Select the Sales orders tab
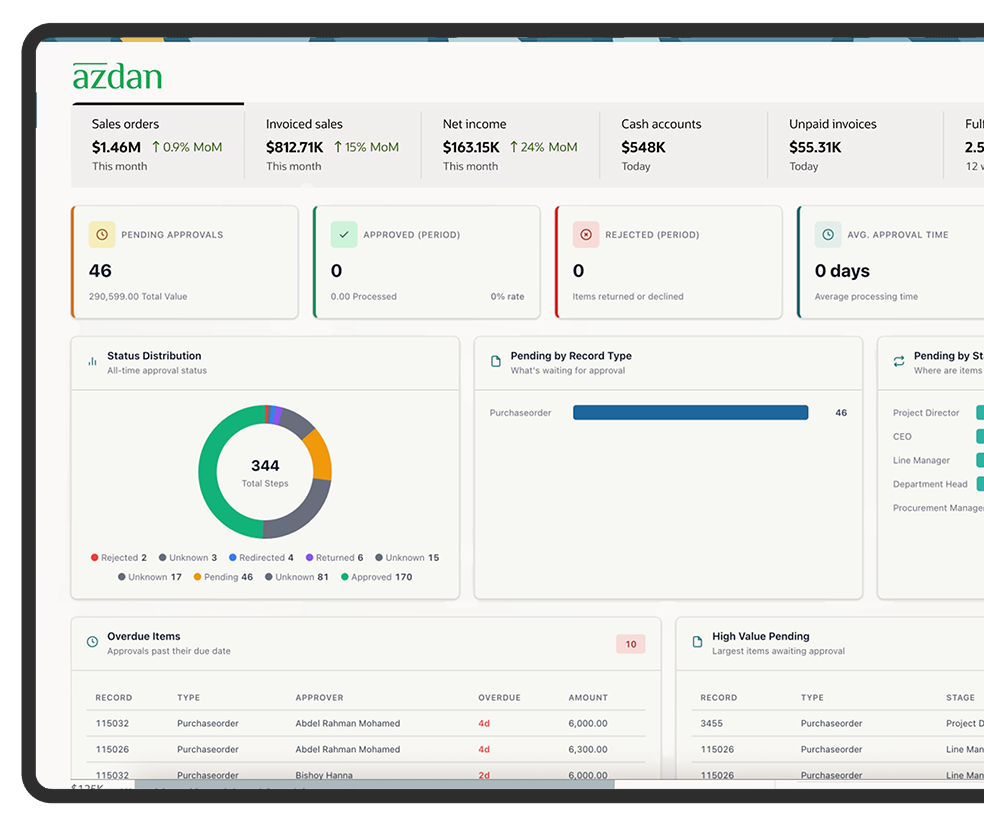The width and height of the screenshot is (984, 828). [x=157, y=145]
